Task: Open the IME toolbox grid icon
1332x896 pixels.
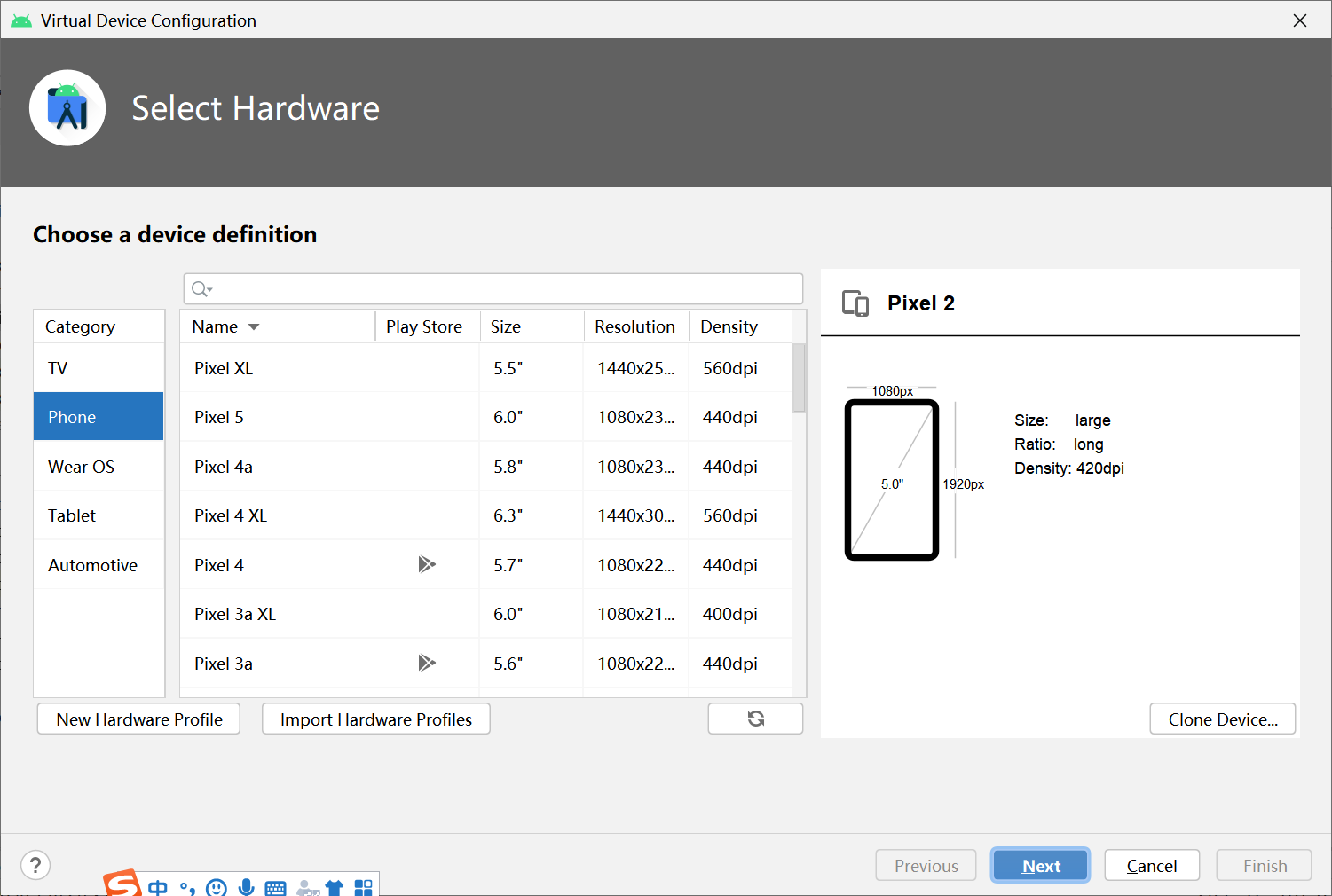Action: click(x=364, y=887)
